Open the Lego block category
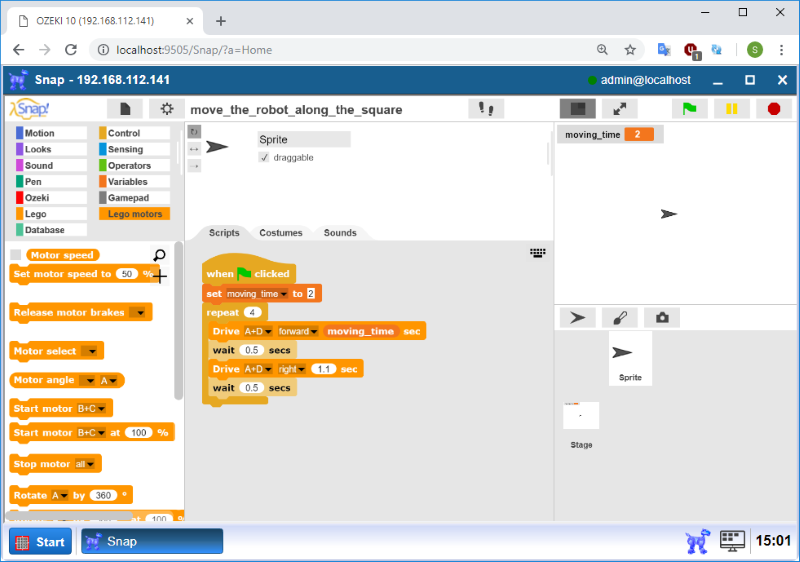Image resolution: width=800 pixels, height=562 pixels. click(x=51, y=214)
